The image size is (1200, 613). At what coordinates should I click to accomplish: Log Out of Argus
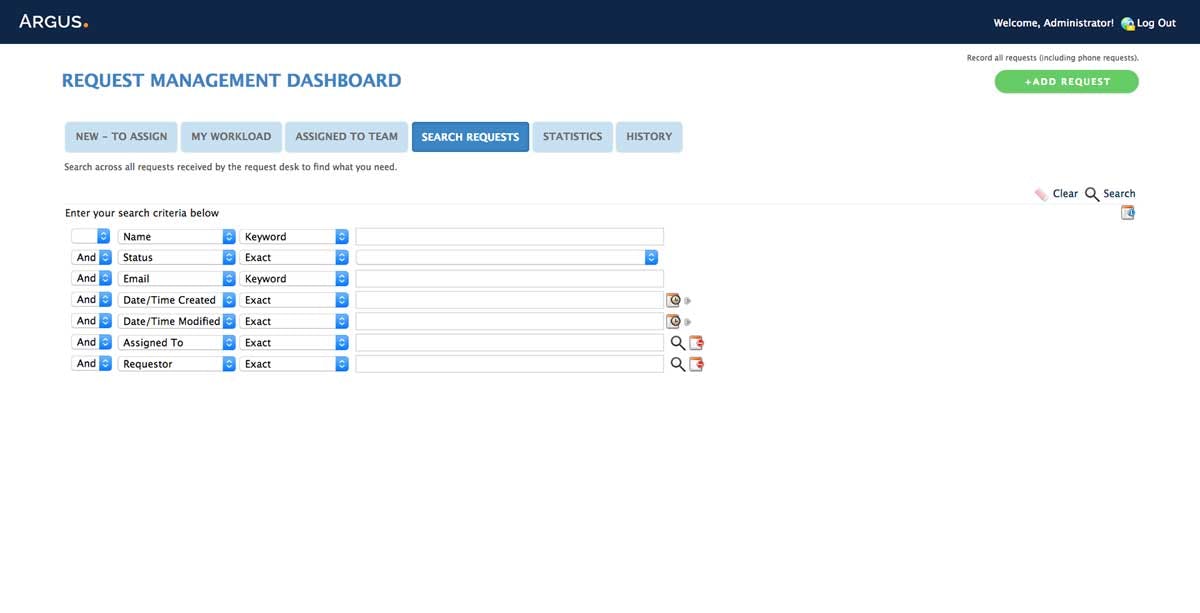1155,22
